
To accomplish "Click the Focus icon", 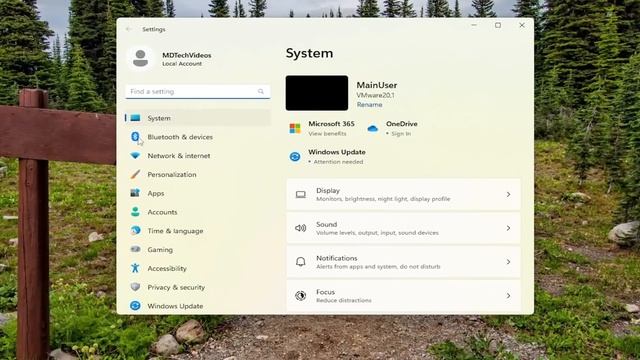I will coord(300,296).
